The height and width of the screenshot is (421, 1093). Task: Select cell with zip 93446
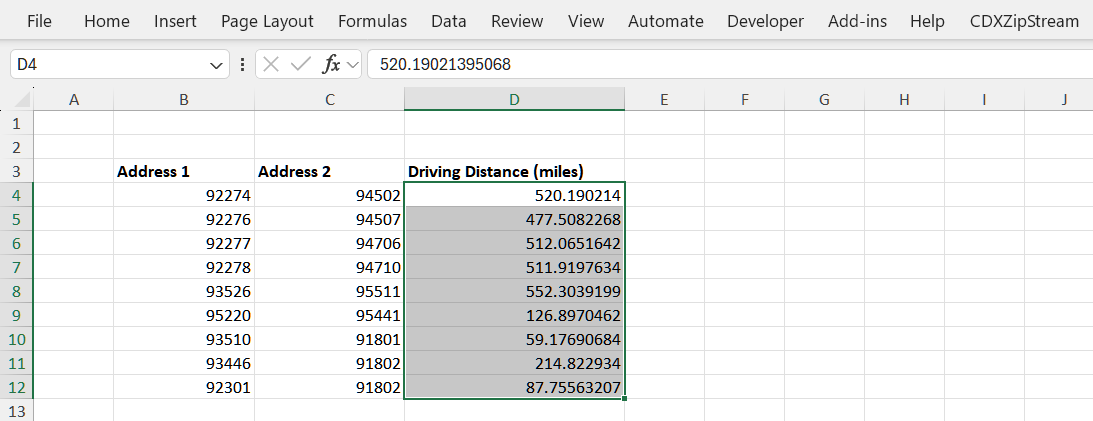184,363
